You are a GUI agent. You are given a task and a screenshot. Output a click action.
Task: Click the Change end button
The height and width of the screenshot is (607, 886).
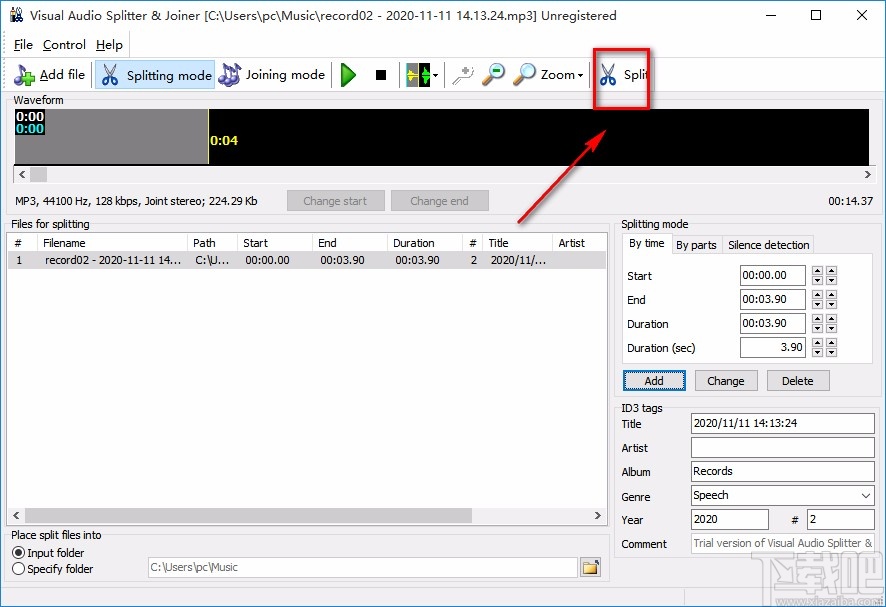click(440, 201)
